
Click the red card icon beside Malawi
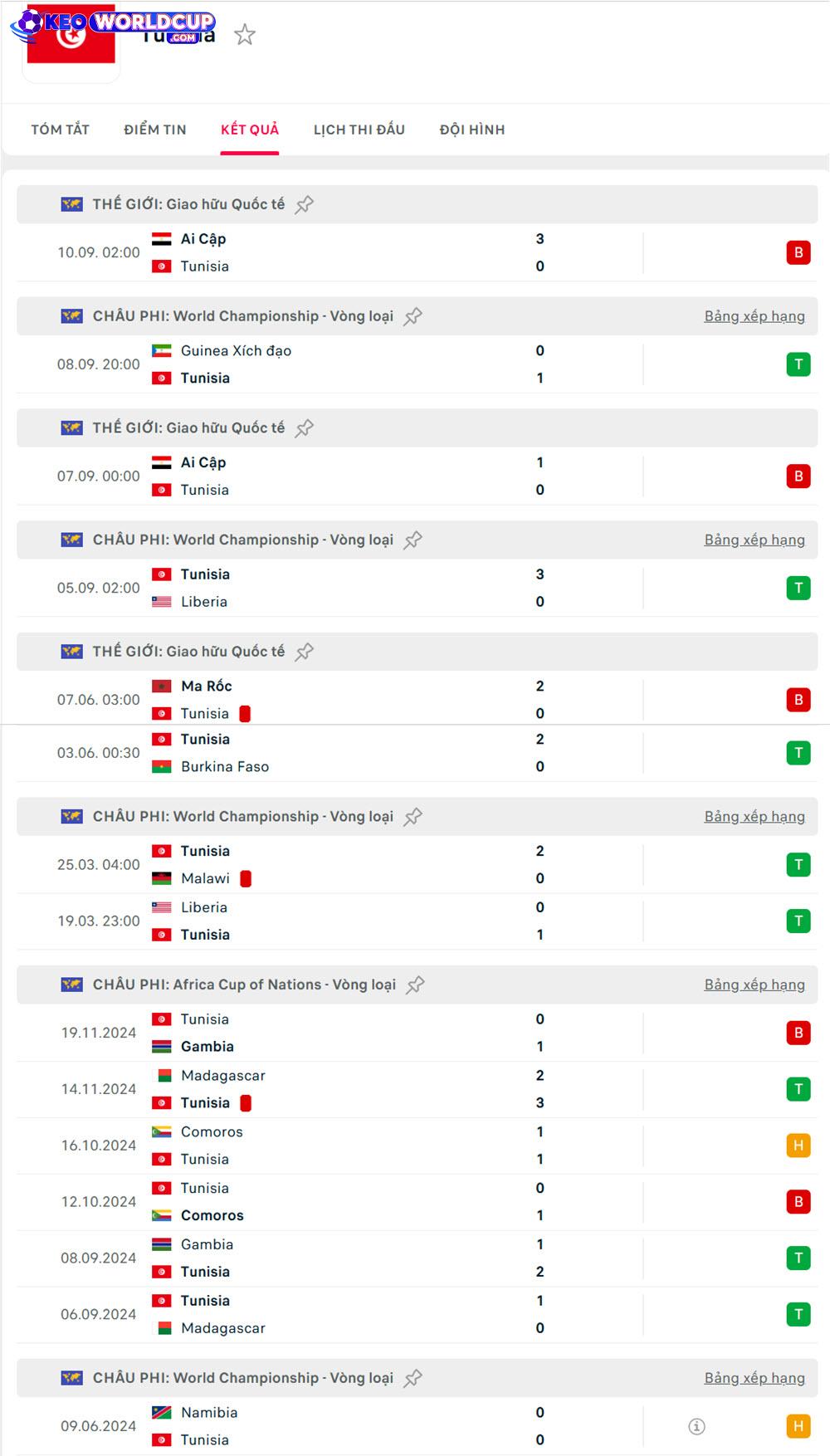click(246, 878)
